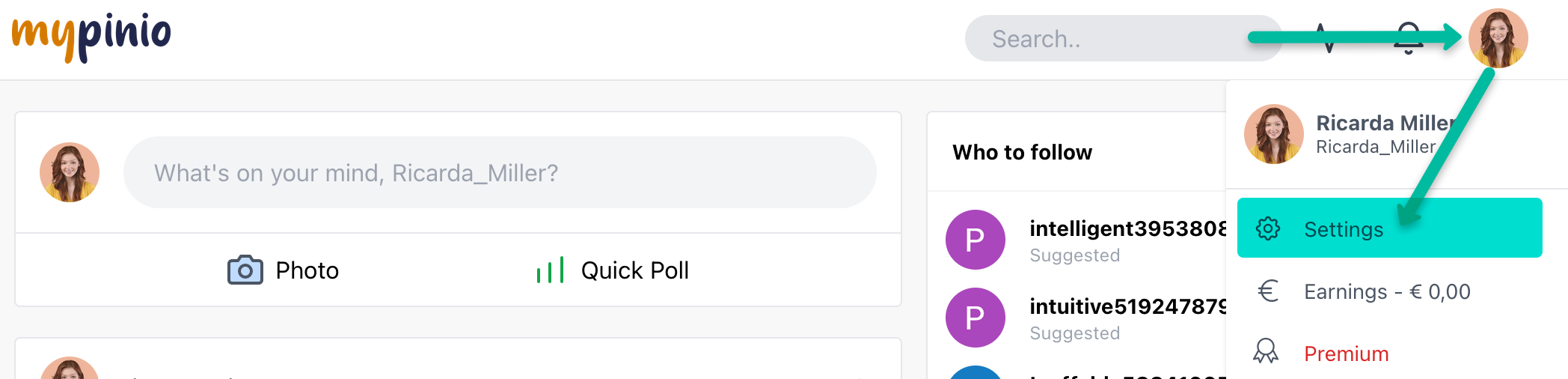1568x379 pixels.
Task: Click the Quick Poll button
Action: pyautogui.click(x=613, y=270)
